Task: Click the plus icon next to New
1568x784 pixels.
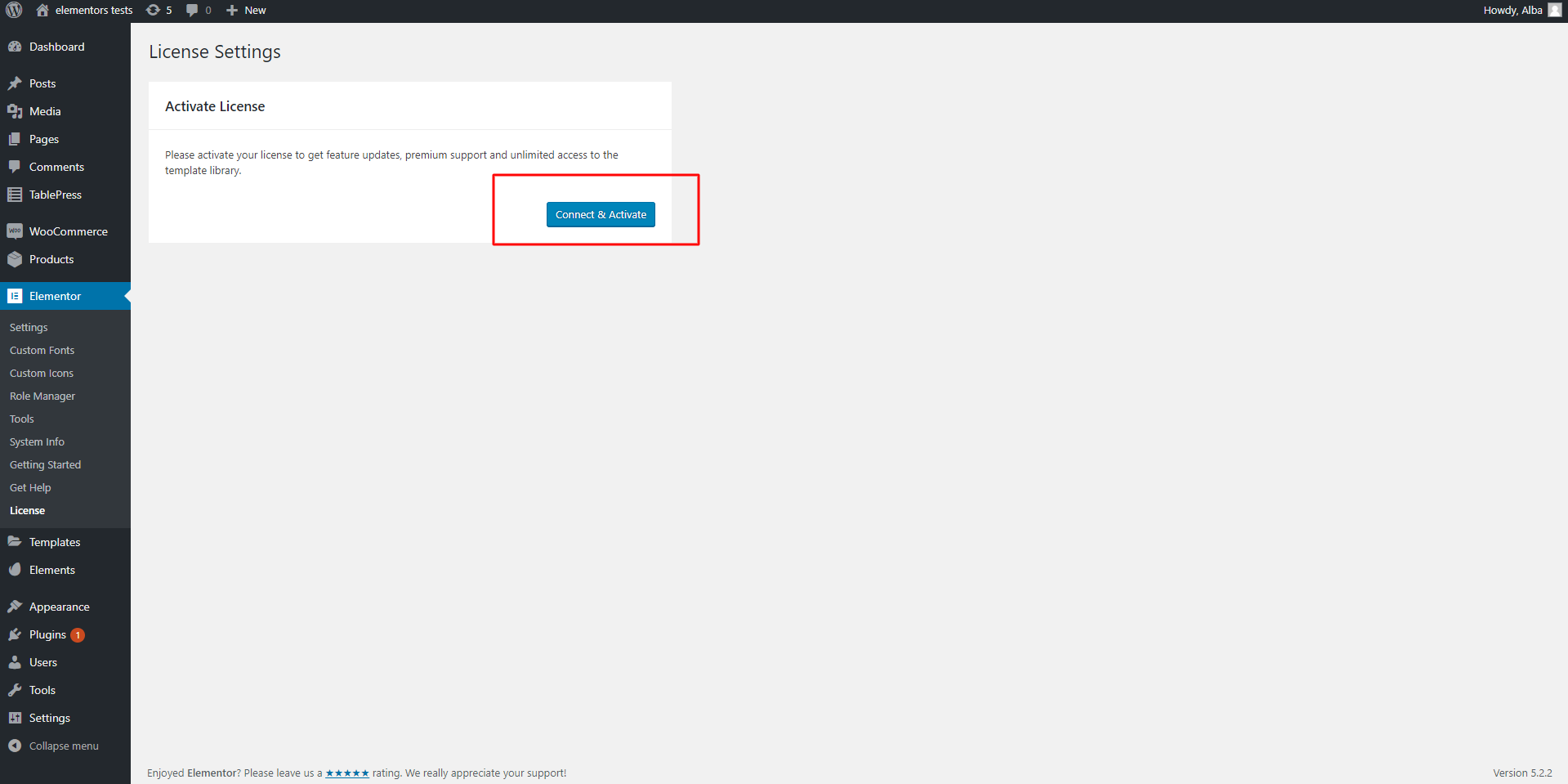Action: [x=232, y=10]
